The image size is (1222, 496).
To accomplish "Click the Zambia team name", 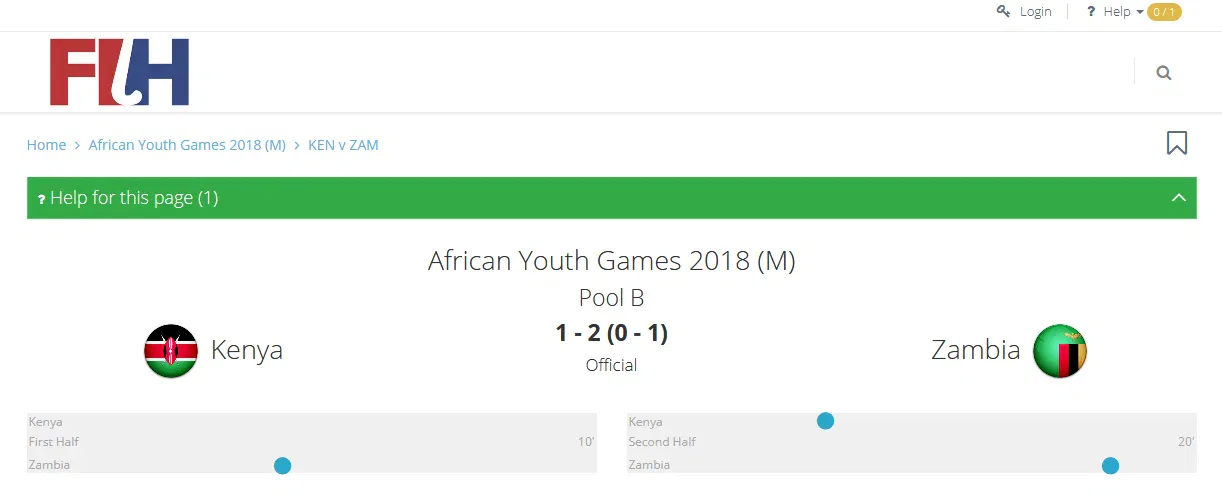I will 975,350.
